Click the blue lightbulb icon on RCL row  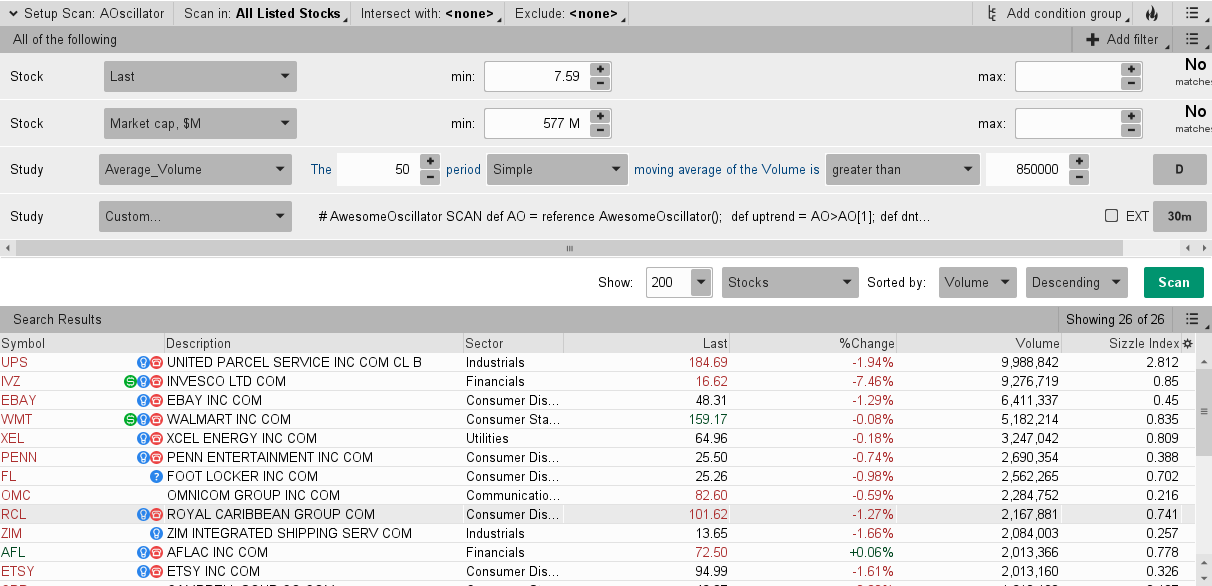[143, 514]
